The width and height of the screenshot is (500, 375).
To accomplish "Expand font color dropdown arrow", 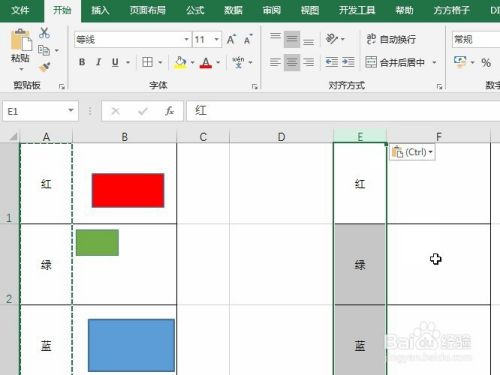I will [x=218, y=62].
